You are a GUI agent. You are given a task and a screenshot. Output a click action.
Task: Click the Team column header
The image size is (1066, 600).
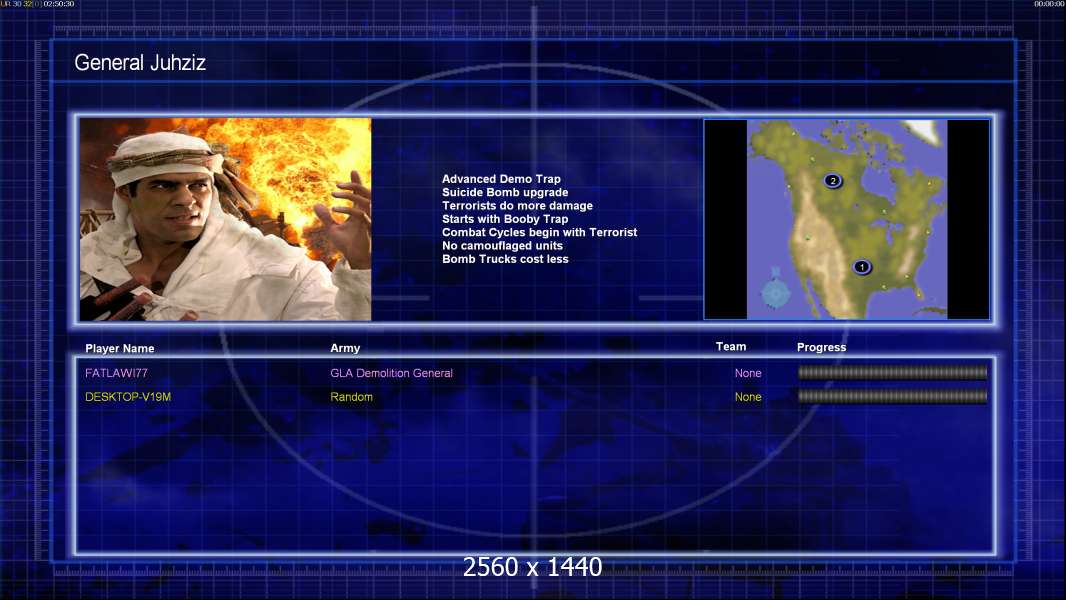pyautogui.click(x=731, y=347)
